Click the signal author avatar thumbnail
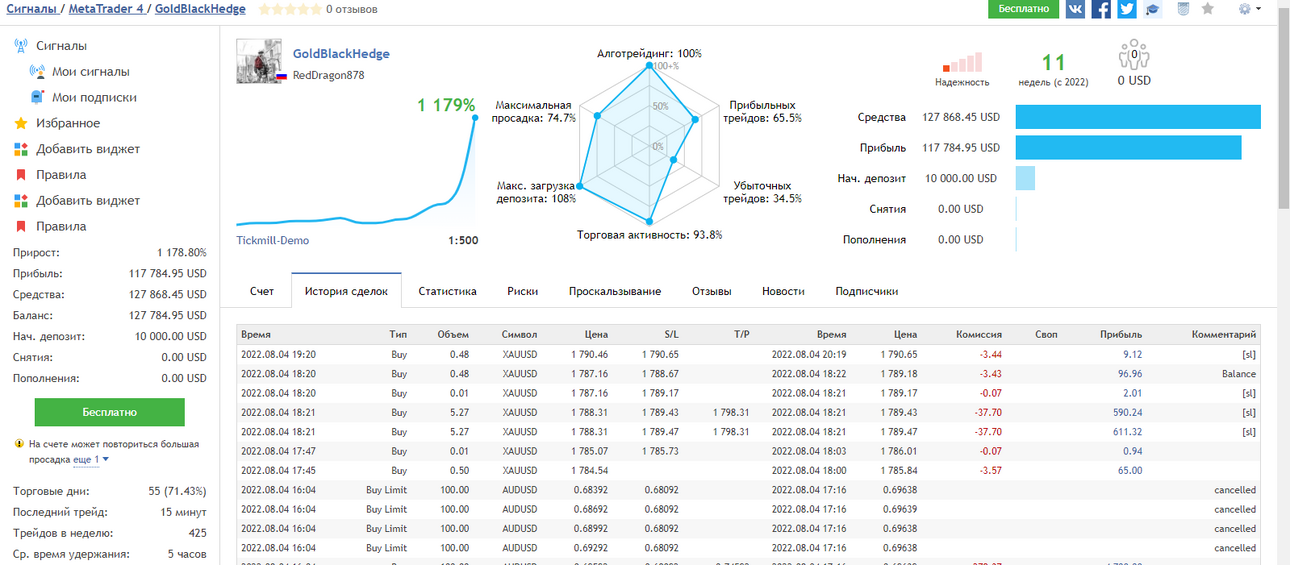The image size is (1290, 565). tap(259, 61)
